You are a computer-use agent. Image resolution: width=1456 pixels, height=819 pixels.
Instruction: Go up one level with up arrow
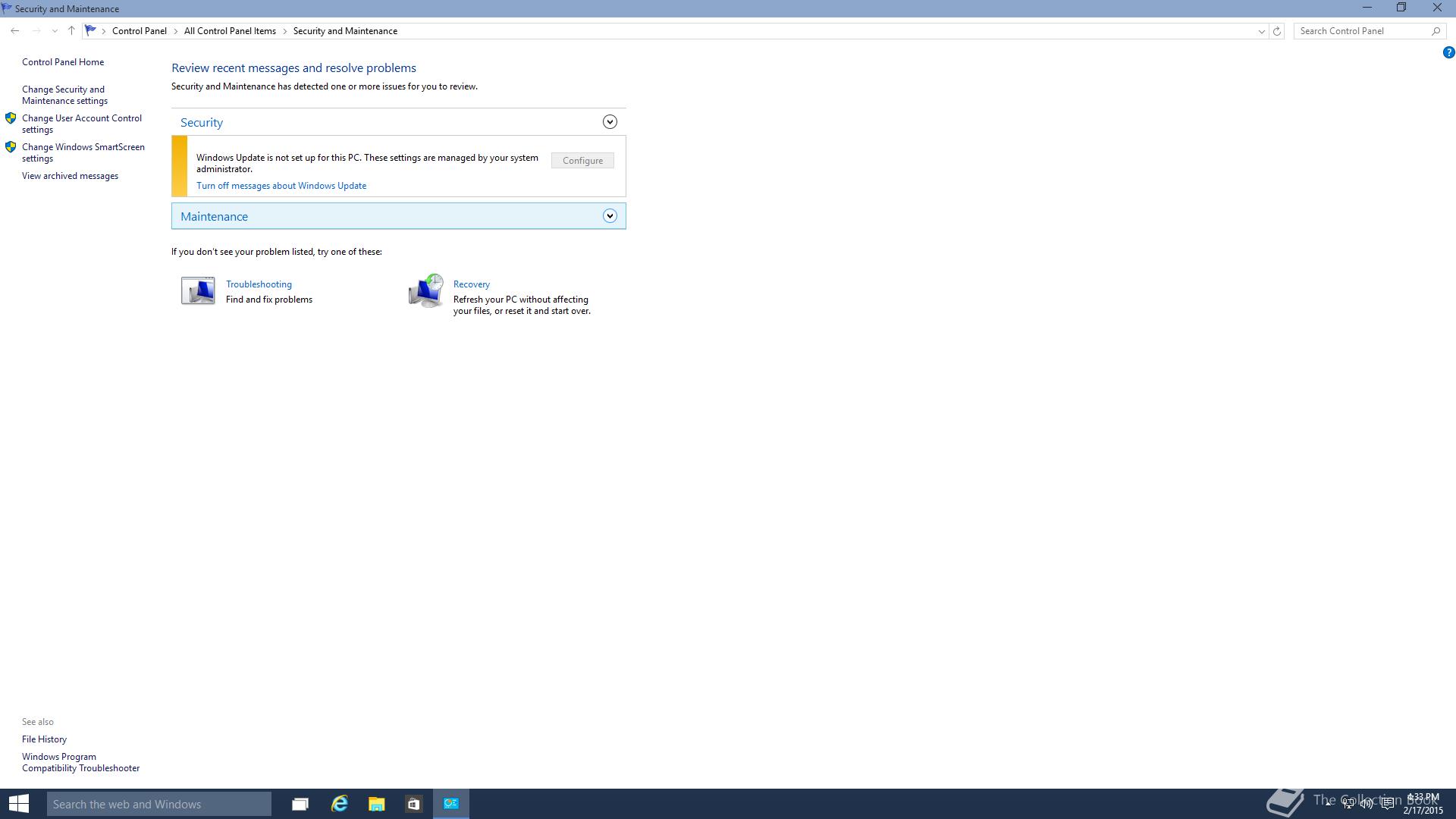(x=71, y=31)
